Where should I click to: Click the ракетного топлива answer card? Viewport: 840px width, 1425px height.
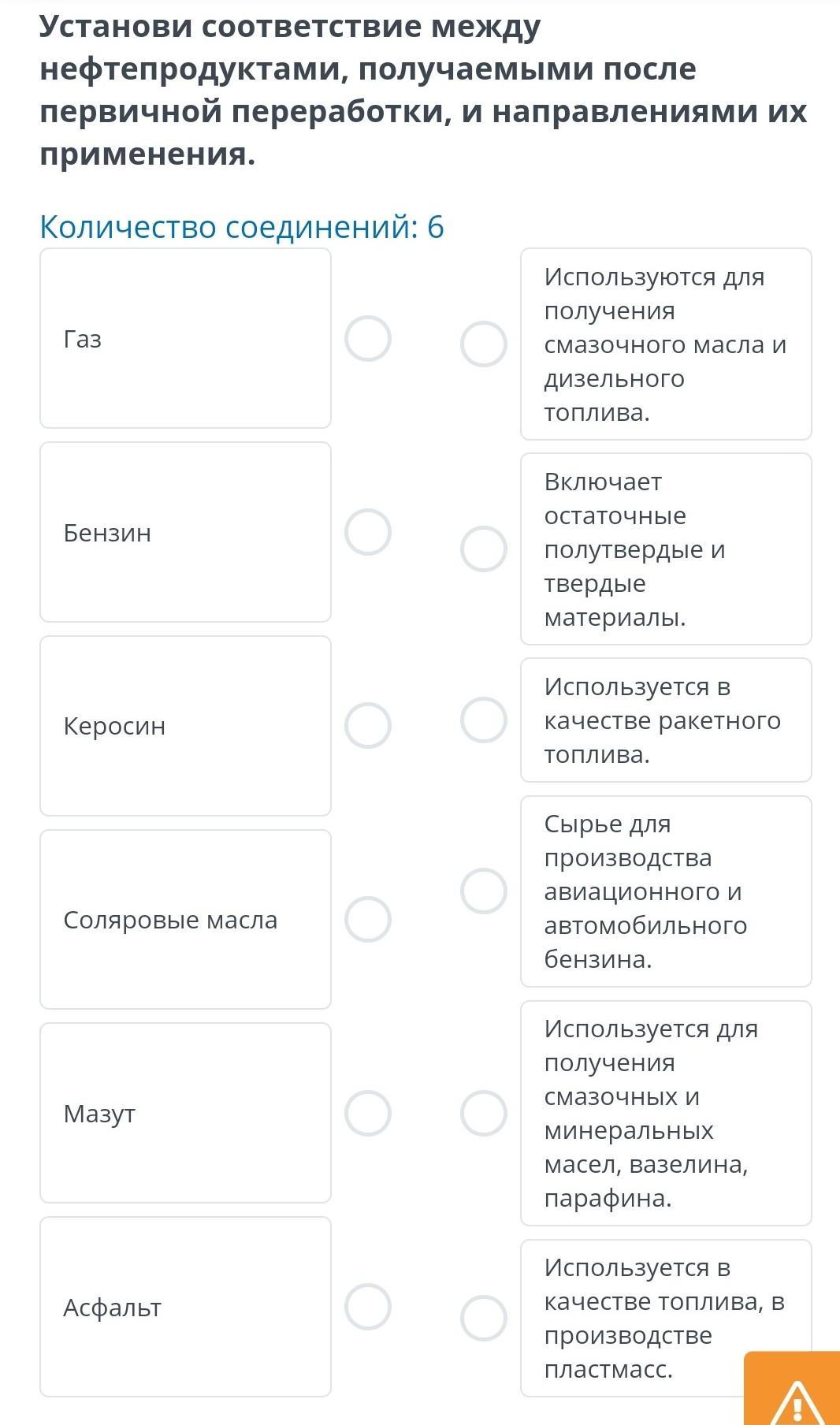pyautogui.click(x=666, y=720)
